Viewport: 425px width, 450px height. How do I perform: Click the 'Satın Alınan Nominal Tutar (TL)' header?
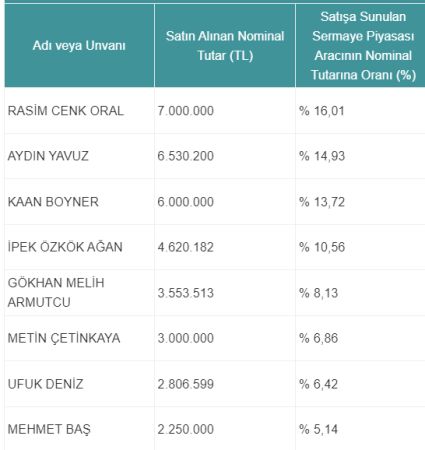pyautogui.click(x=225, y=46)
